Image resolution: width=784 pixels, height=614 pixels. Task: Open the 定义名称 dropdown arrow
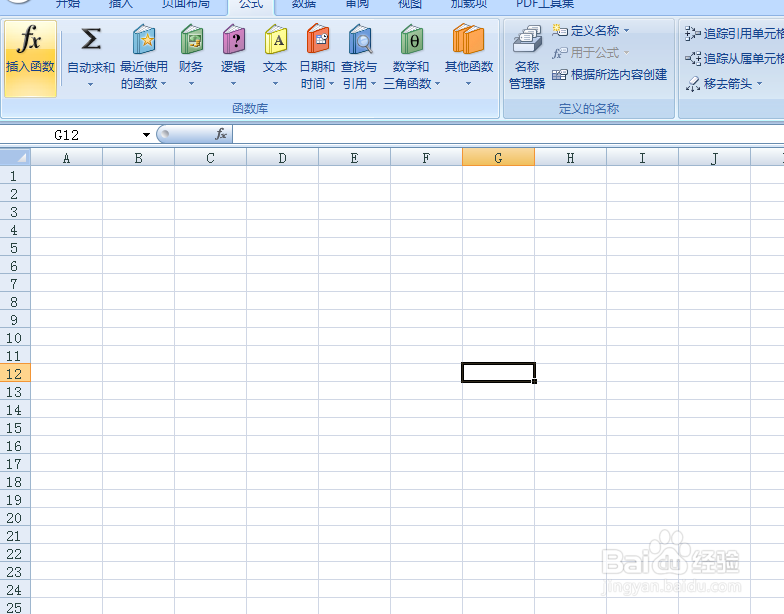[x=626, y=30]
